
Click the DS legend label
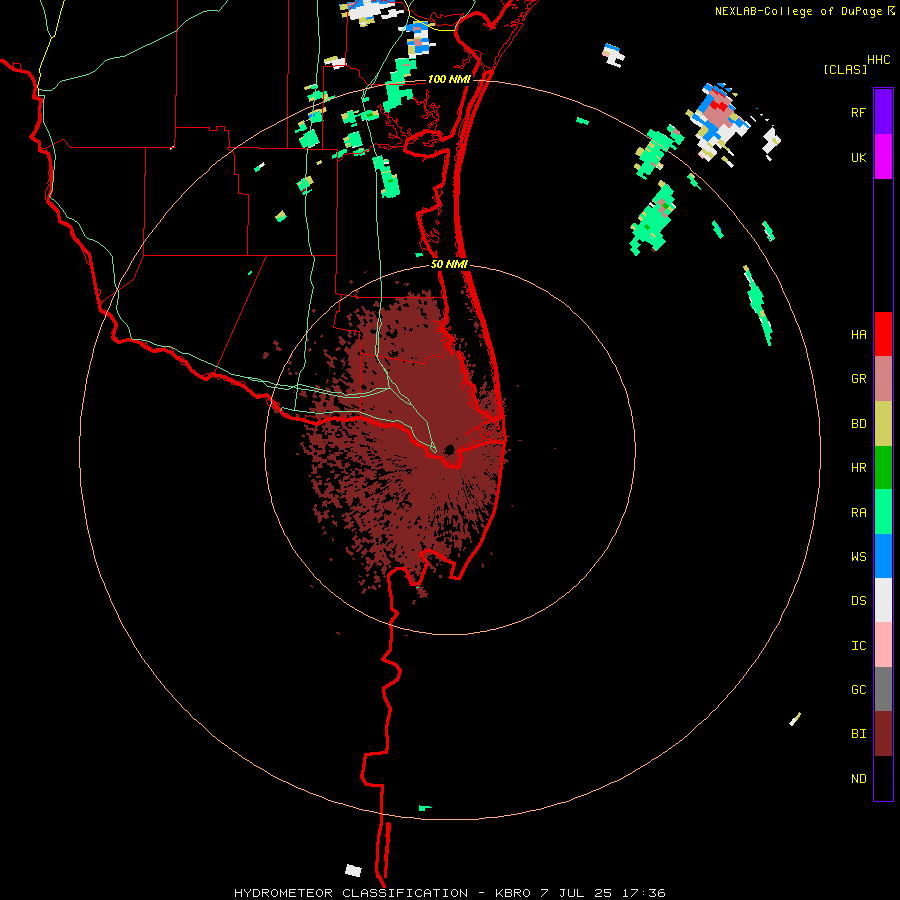[858, 601]
